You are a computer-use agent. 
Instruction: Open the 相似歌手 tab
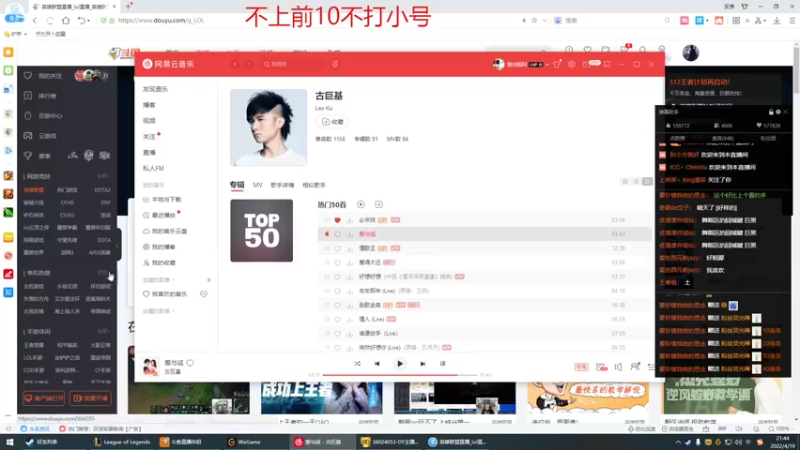314,185
